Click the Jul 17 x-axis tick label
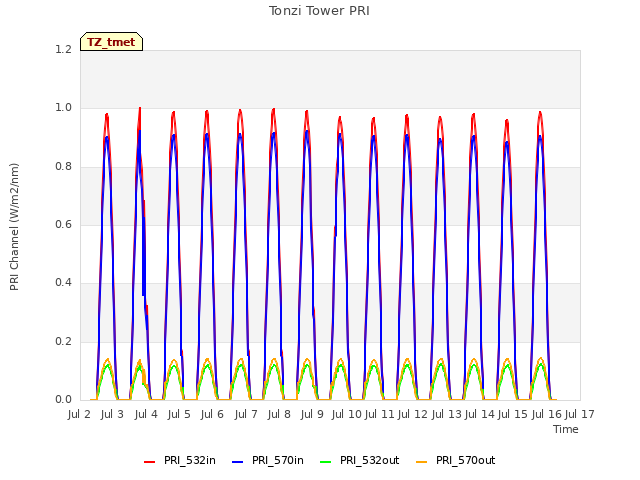This screenshot has width=640, height=480. tap(579, 414)
